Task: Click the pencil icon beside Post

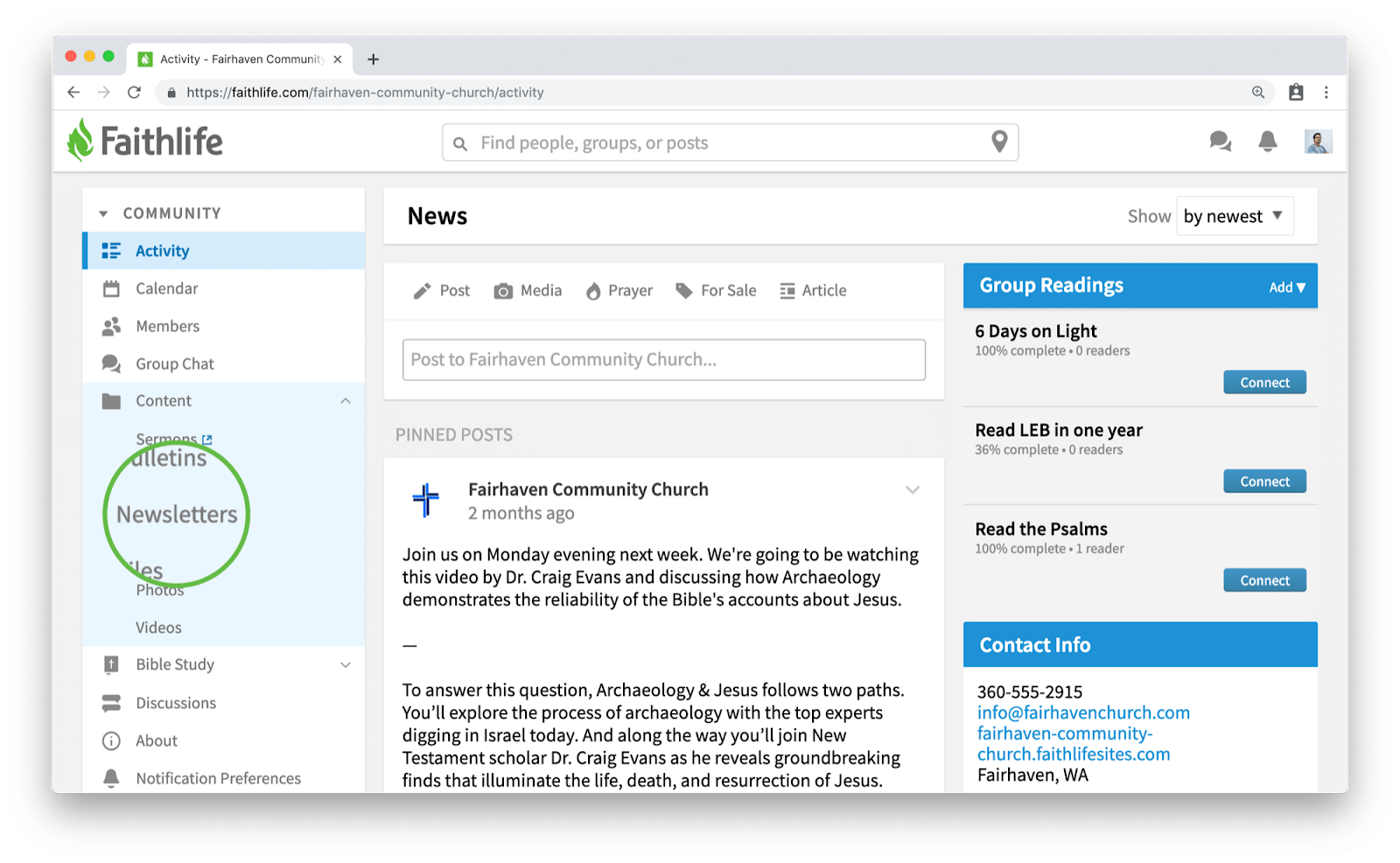Action: [x=423, y=291]
